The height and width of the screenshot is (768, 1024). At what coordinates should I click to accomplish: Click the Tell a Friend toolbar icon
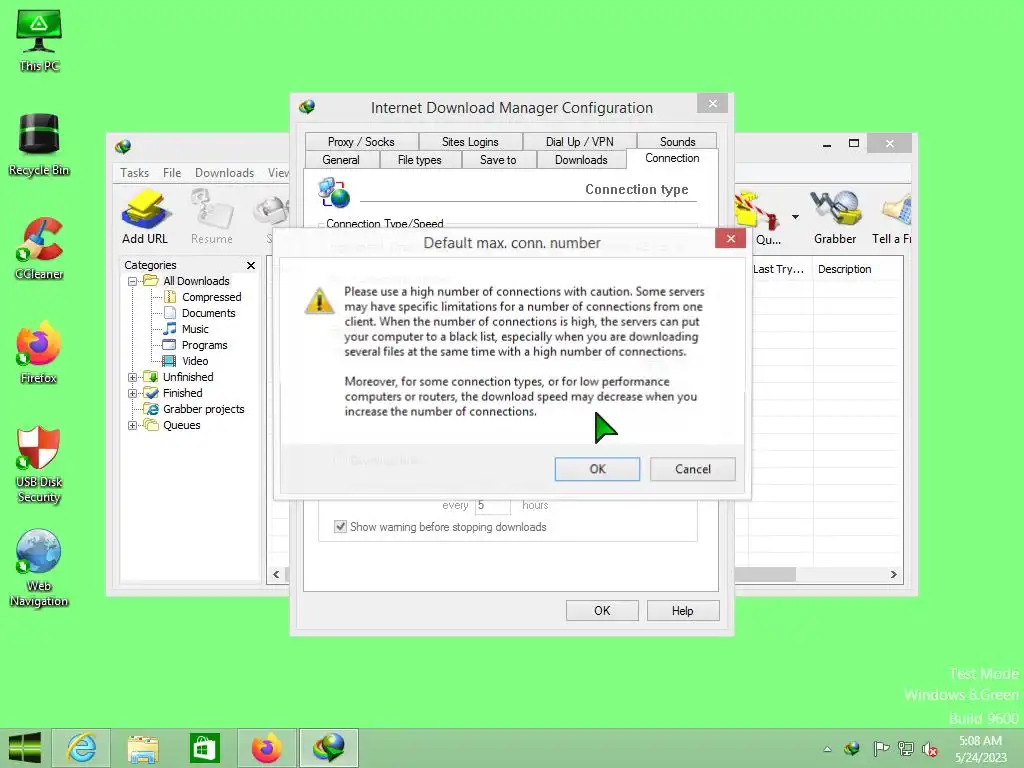coord(892,216)
